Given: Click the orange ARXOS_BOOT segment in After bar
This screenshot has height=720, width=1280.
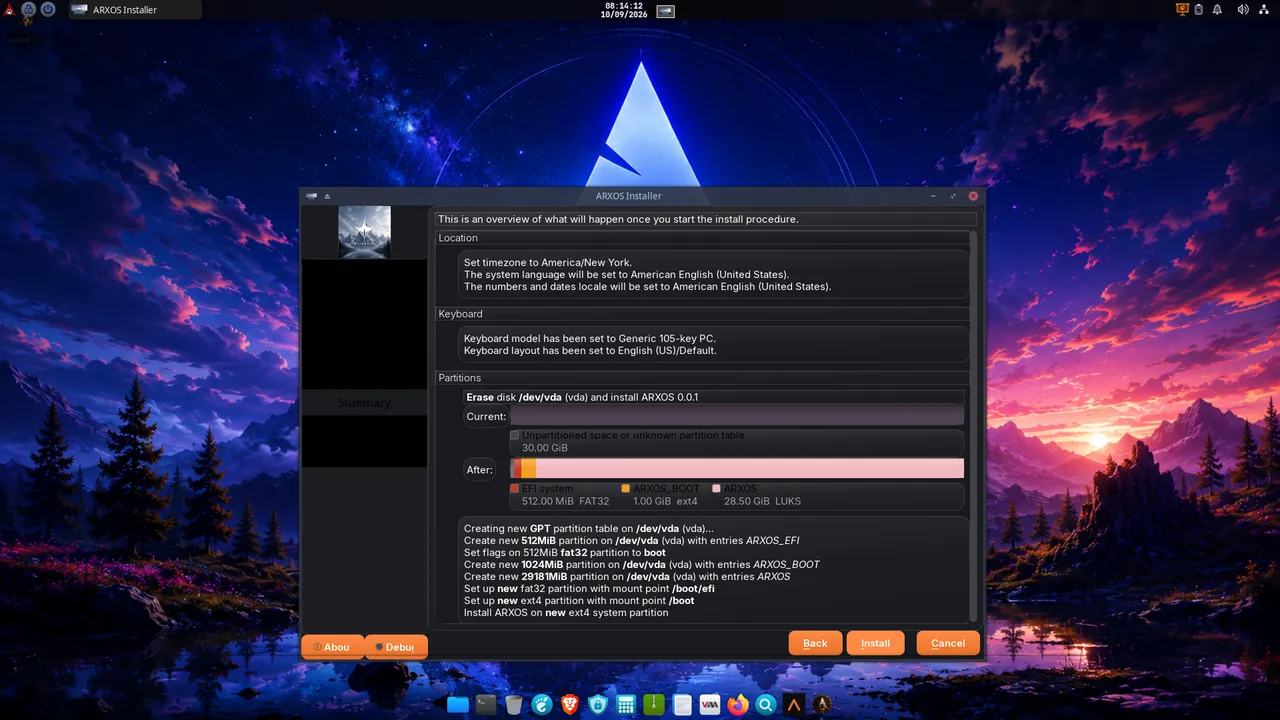Looking at the screenshot, I should (x=529, y=469).
